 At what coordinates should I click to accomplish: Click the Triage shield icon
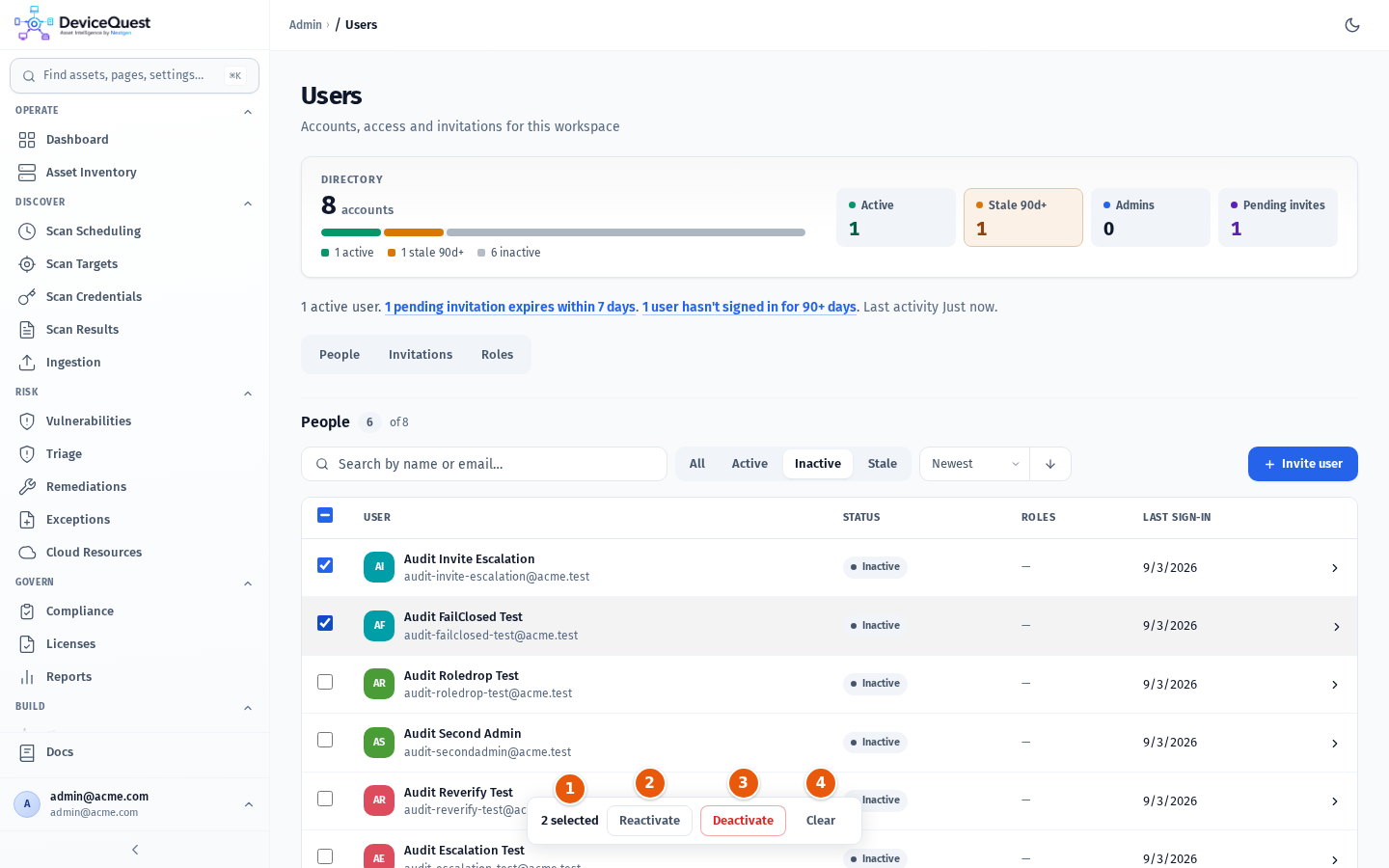point(27,454)
